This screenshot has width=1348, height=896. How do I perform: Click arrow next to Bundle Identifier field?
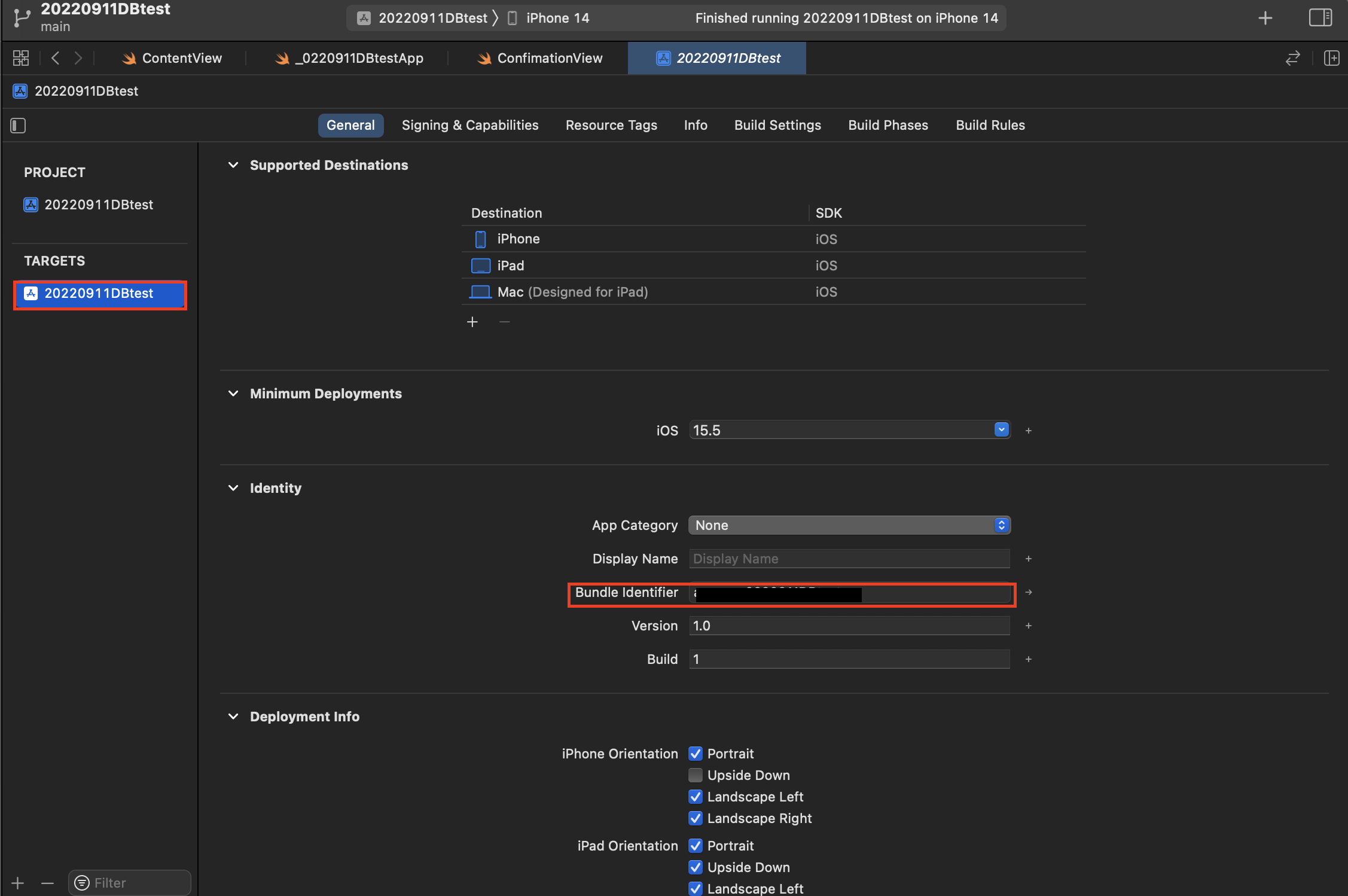coord(1029,592)
